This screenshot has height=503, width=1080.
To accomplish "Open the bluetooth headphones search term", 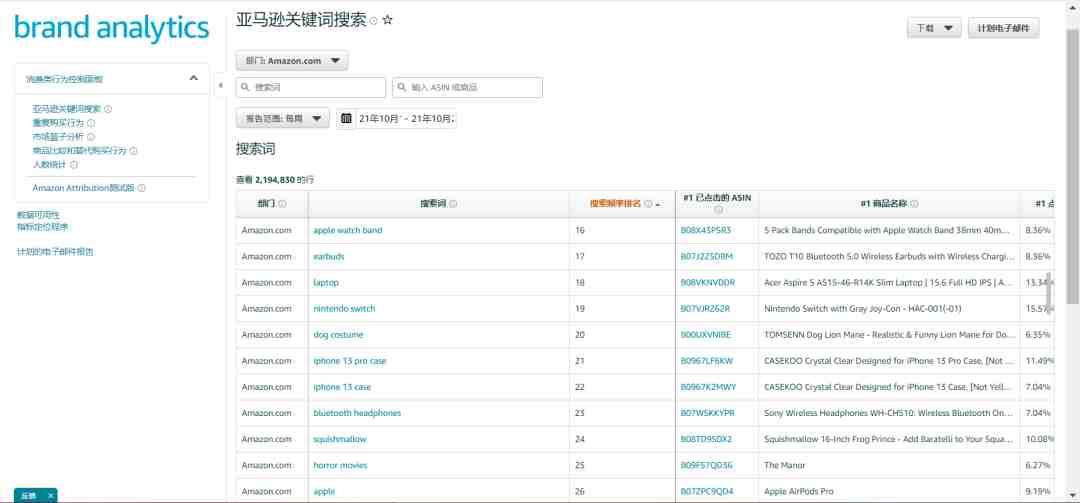I will click(x=357, y=413).
